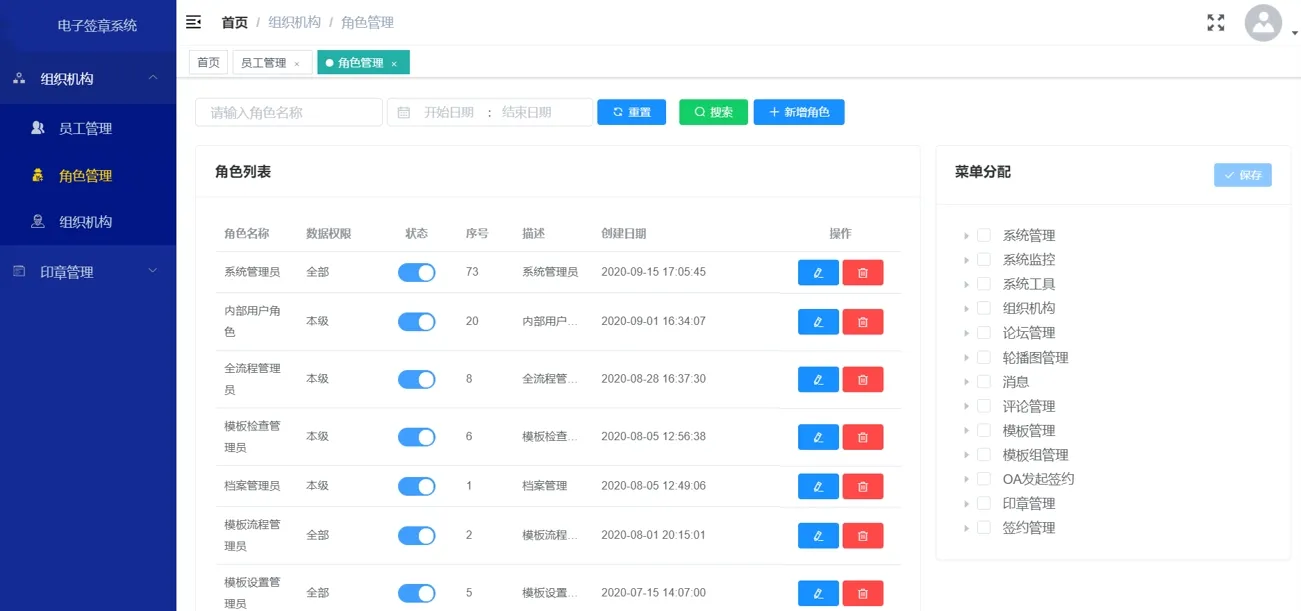Open the 结束日期 date picker

click(x=527, y=112)
